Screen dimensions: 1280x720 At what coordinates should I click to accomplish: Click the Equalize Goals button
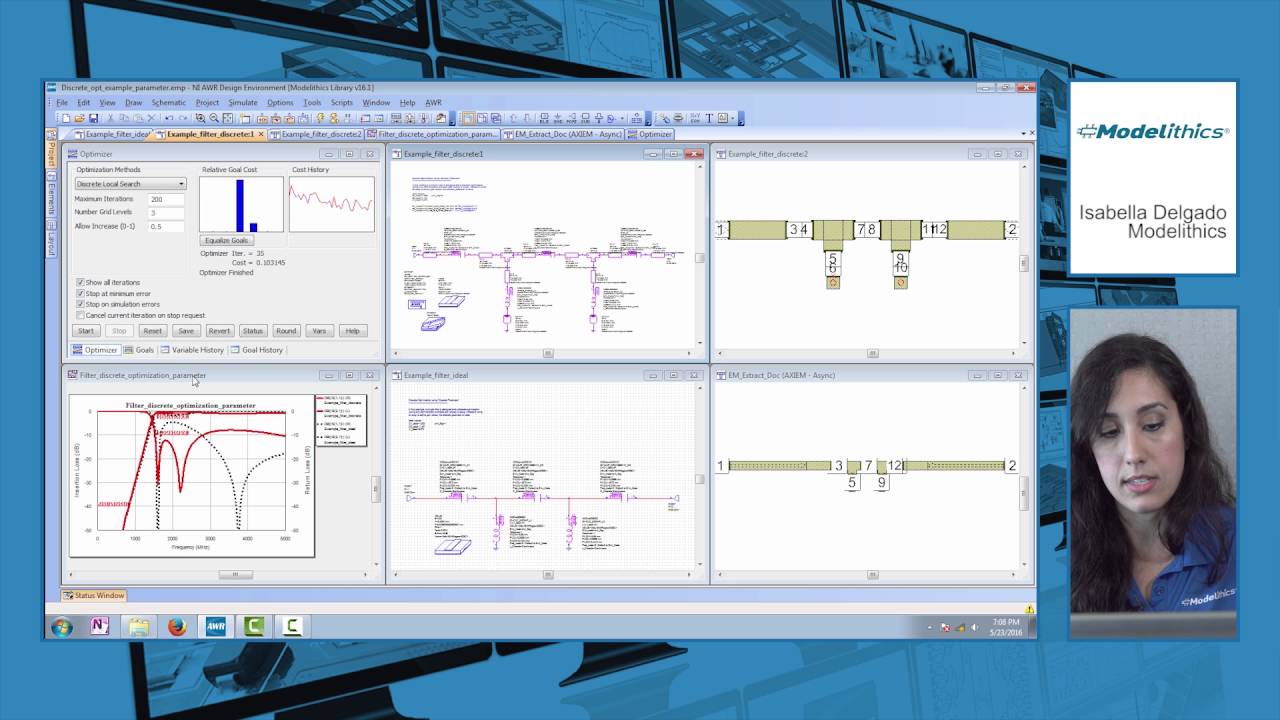point(227,240)
